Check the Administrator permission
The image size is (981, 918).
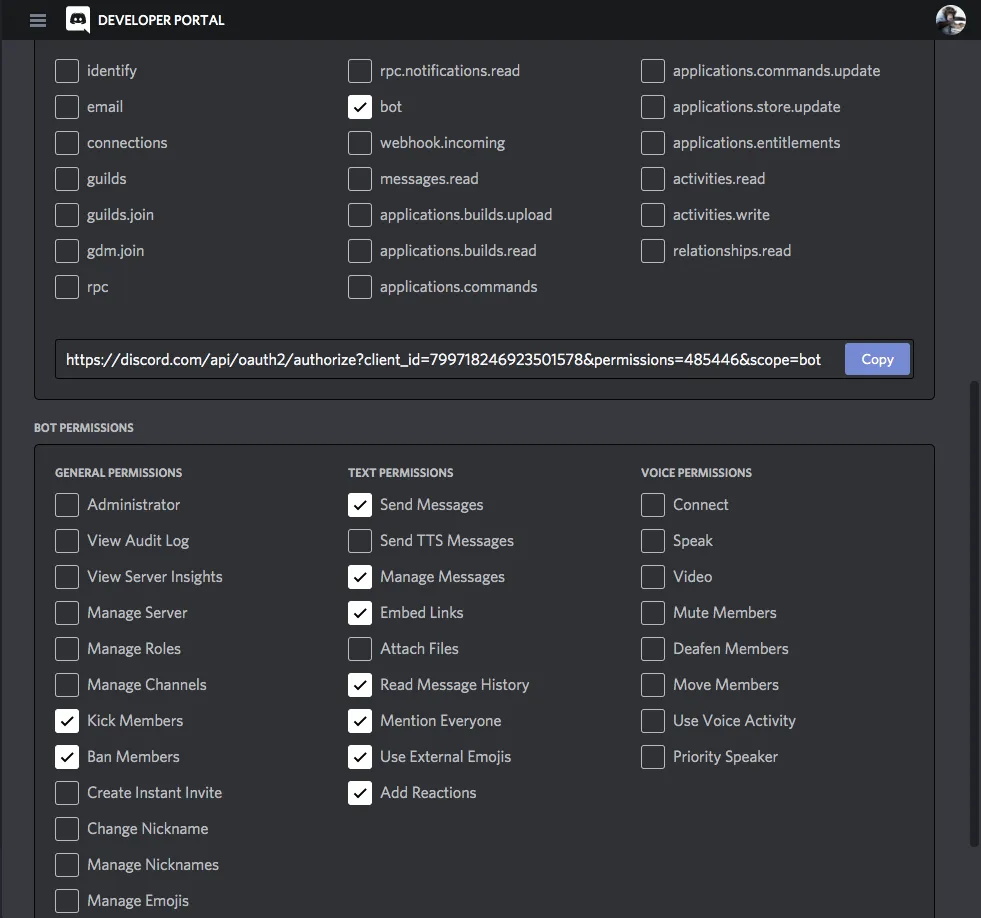pyautogui.click(x=66, y=504)
